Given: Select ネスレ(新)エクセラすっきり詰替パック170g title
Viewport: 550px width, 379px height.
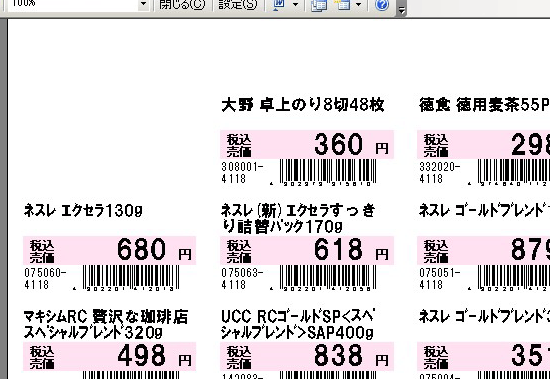Looking at the screenshot, I should pyautogui.click(x=298, y=218).
